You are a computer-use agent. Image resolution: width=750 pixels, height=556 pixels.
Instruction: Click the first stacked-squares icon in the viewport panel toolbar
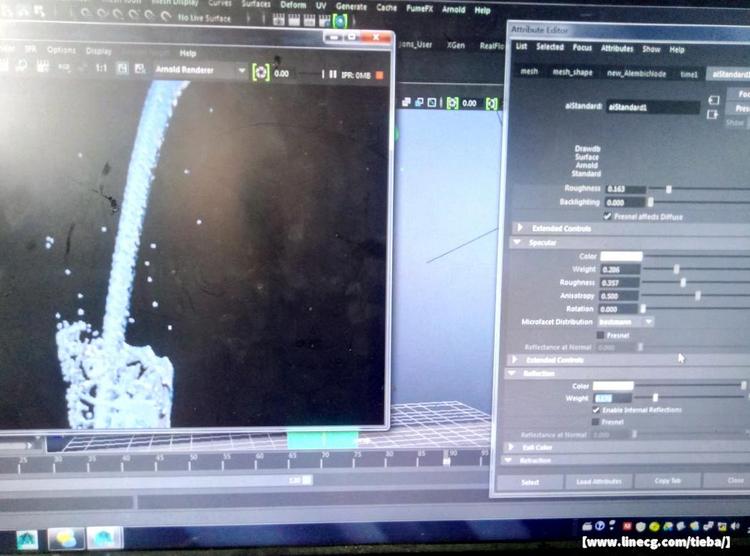(x=407, y=102)
